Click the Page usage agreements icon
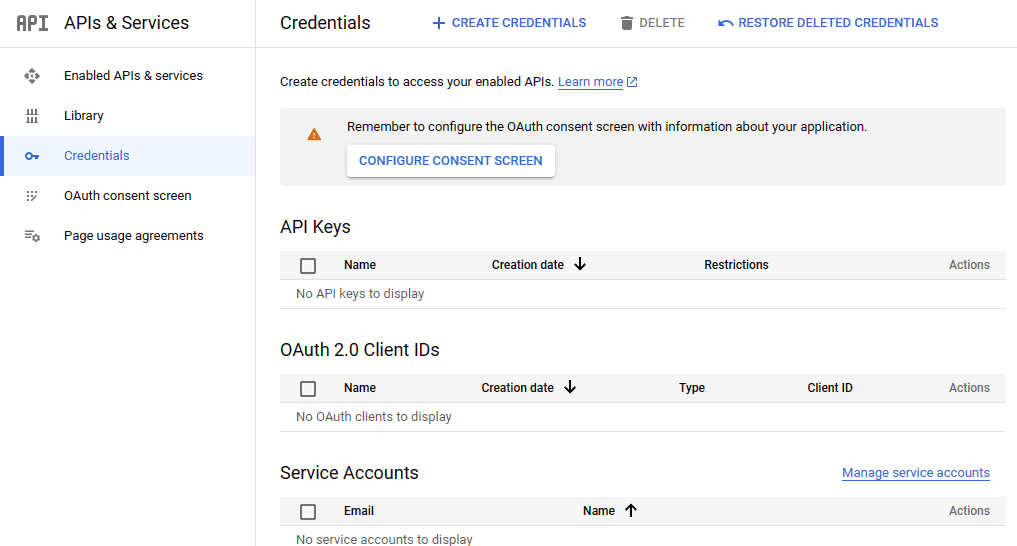The height and width of the screenshot is (546, 1017). point(32,236)
